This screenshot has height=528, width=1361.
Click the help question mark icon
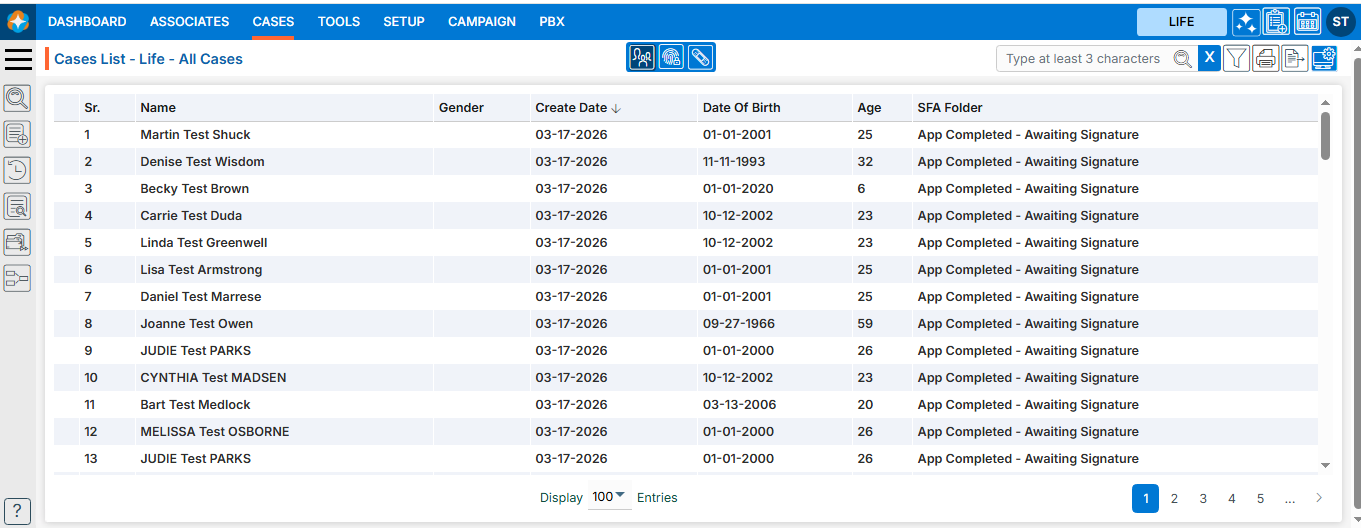click(x=18, y=509)
